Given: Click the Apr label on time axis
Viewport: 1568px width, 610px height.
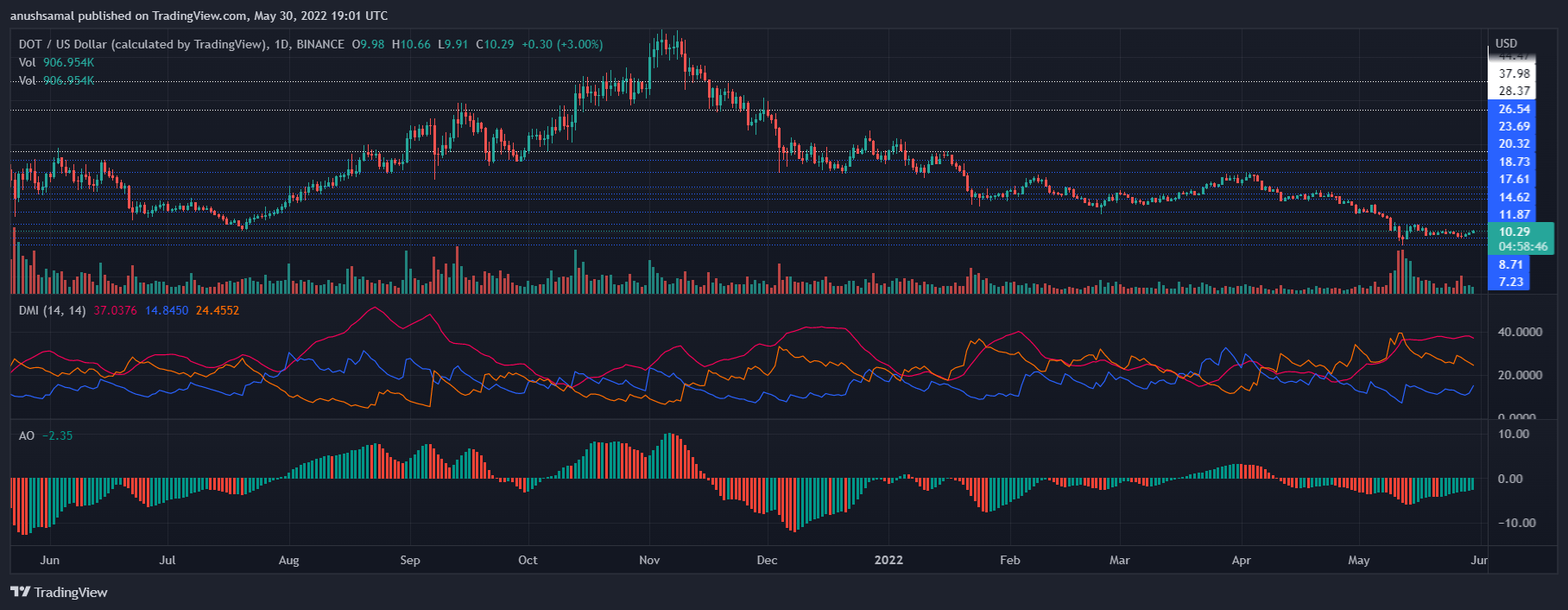Looking at the screenshot, I should point(1241,560).
